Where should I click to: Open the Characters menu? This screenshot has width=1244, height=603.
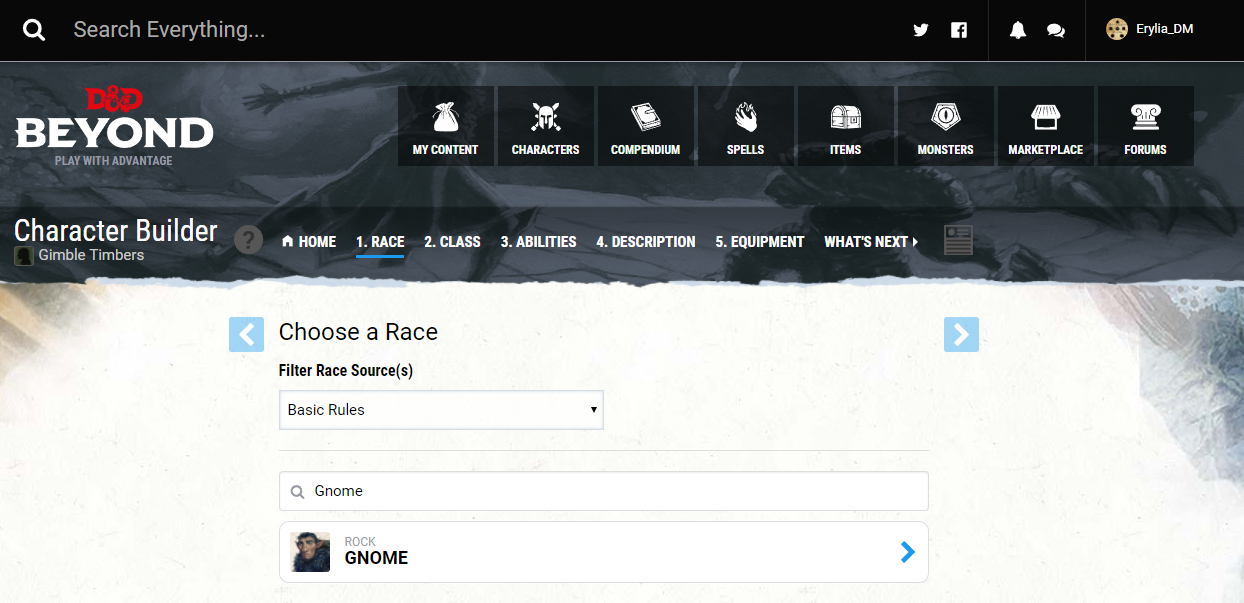pyautogui.click(x=546, y=126)
